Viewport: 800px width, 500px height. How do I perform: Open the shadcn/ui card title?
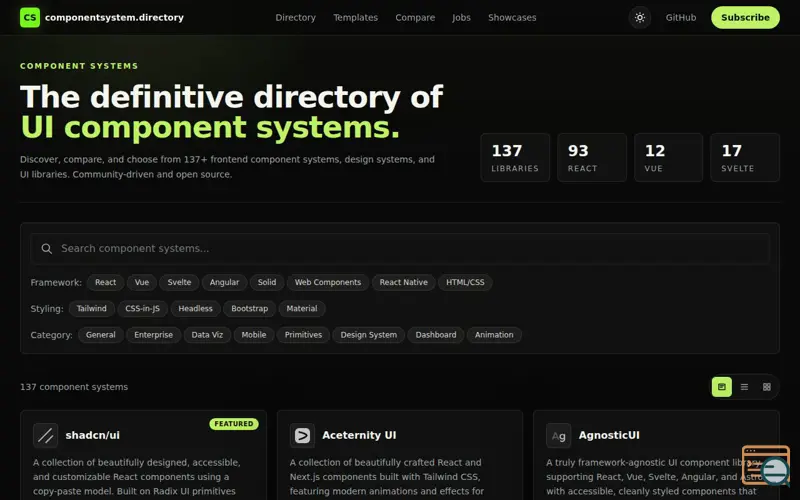[x=92, y=435]
